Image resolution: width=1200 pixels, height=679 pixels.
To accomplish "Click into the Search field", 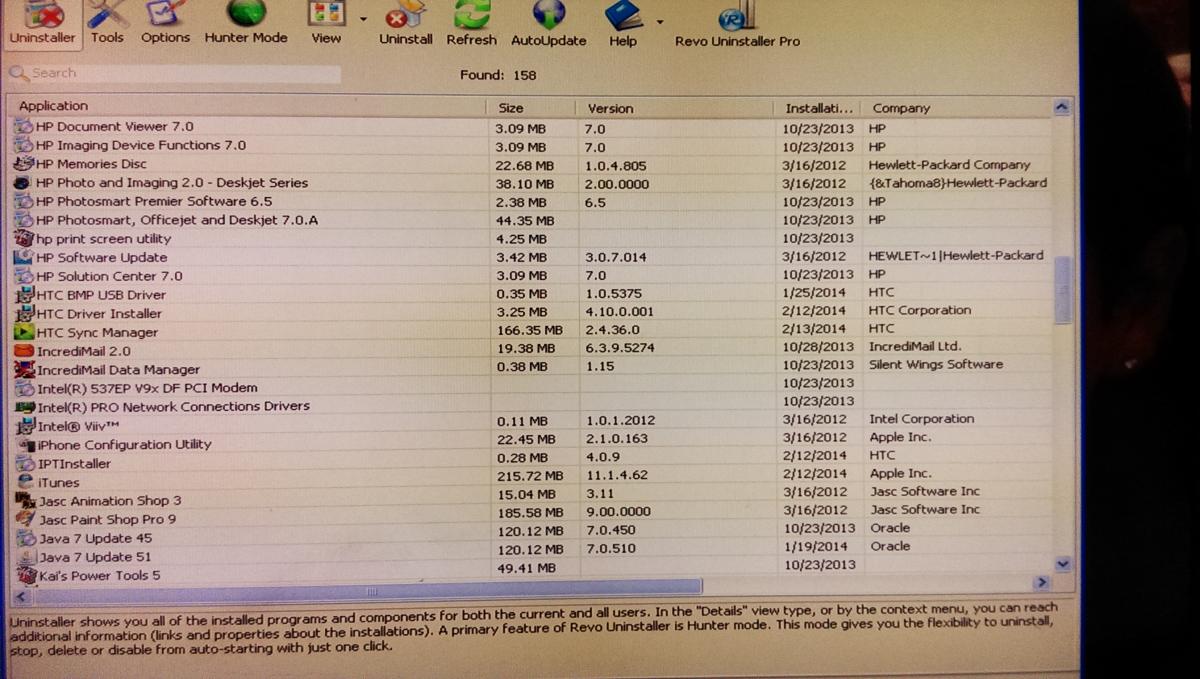I will point(175,73).
